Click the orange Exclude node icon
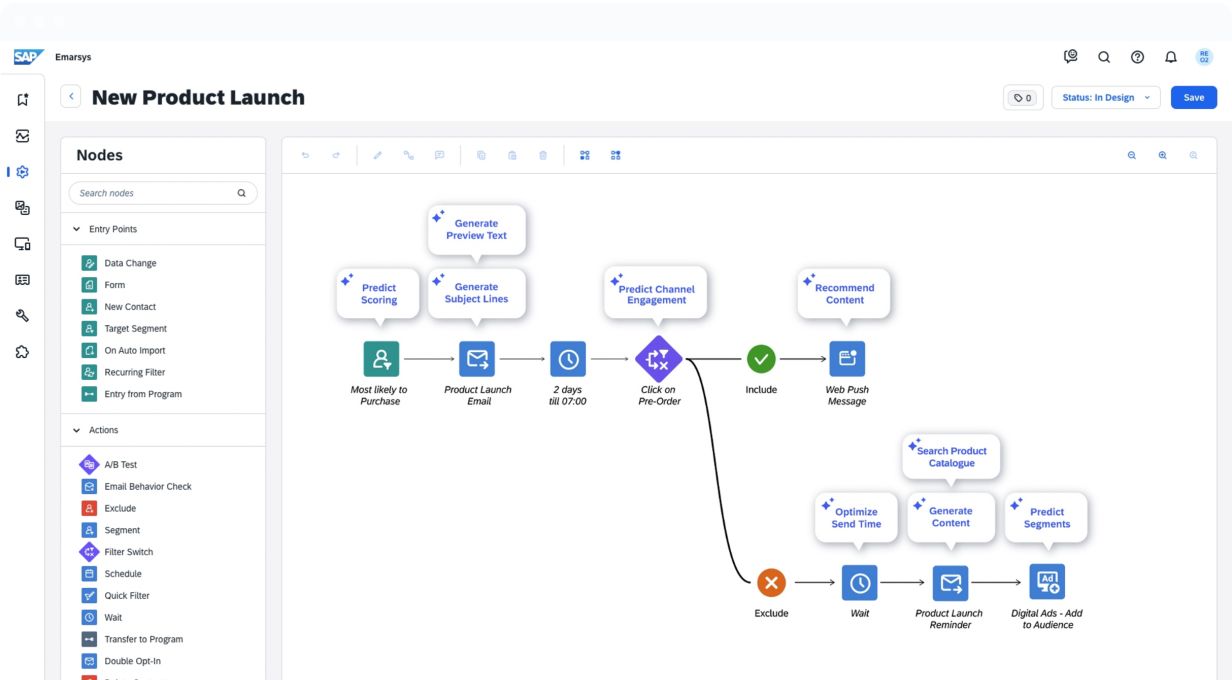The height and width of the screenshot is (680, 1232). pyautogui.click(x=771, y=582)
